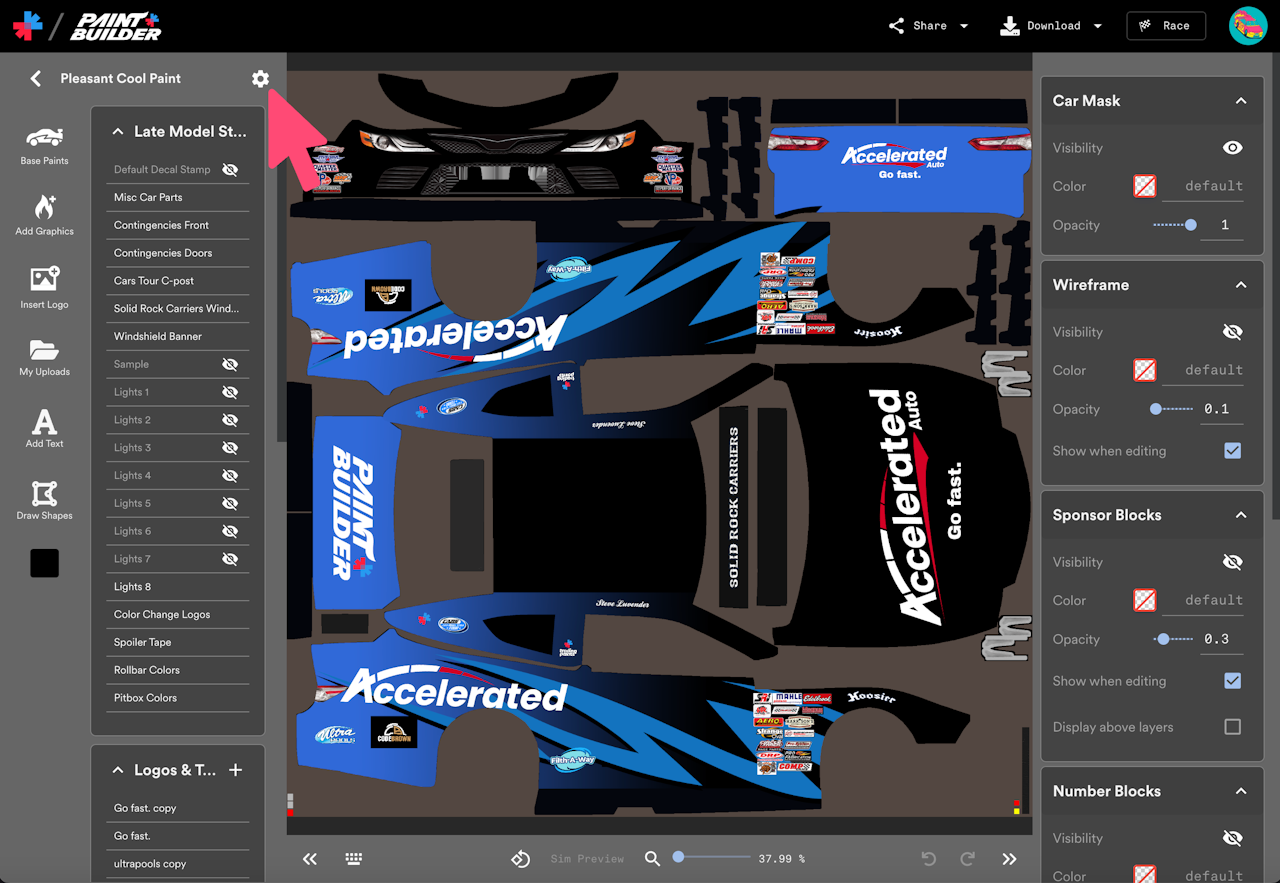Collapse the Late Model layer group
Image resolution: width=1280 pixels, height=883 pixels.
point(118,131)
